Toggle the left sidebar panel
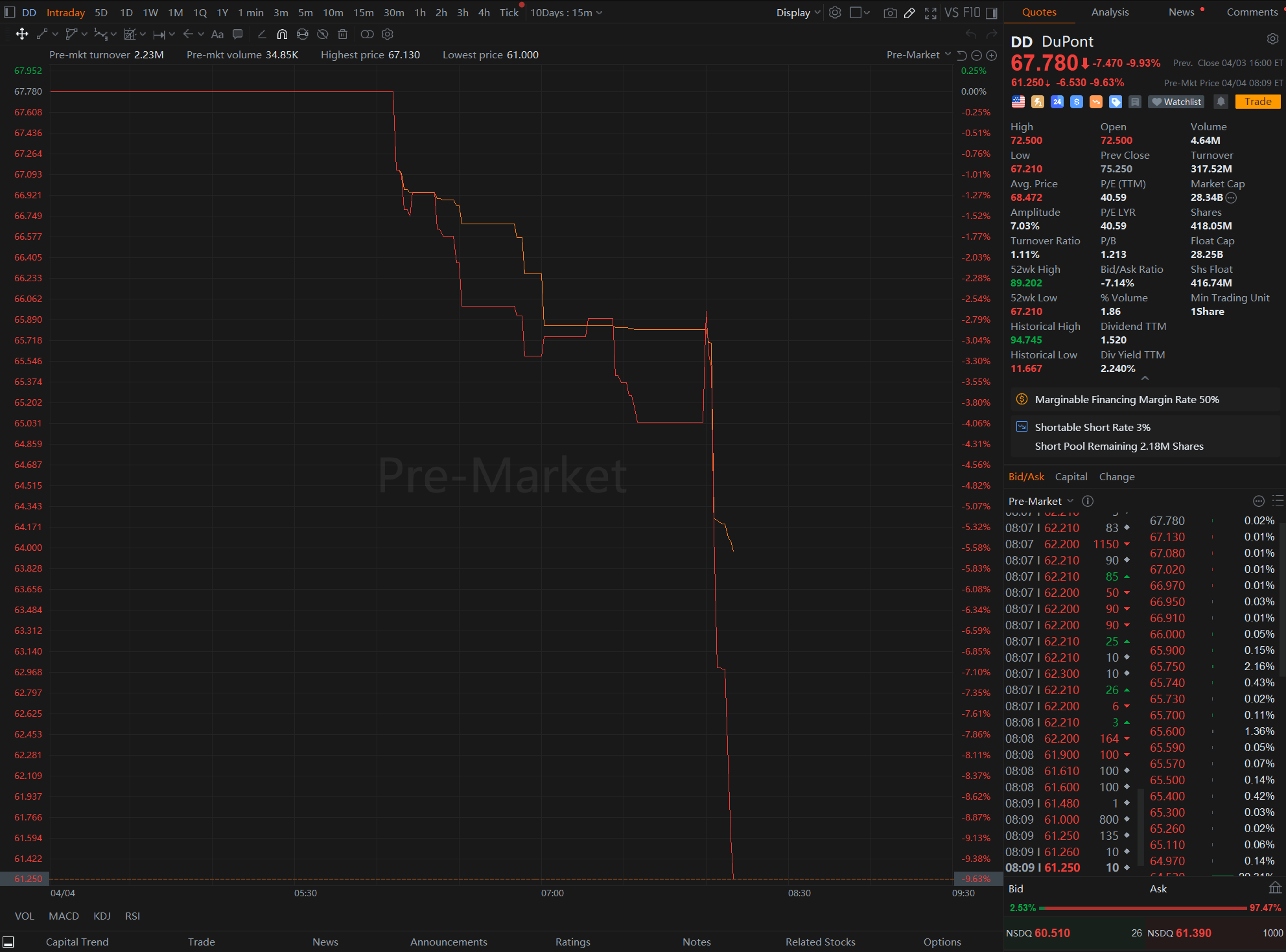Screen dimensions: 1286x952 [x=10, y=12]
